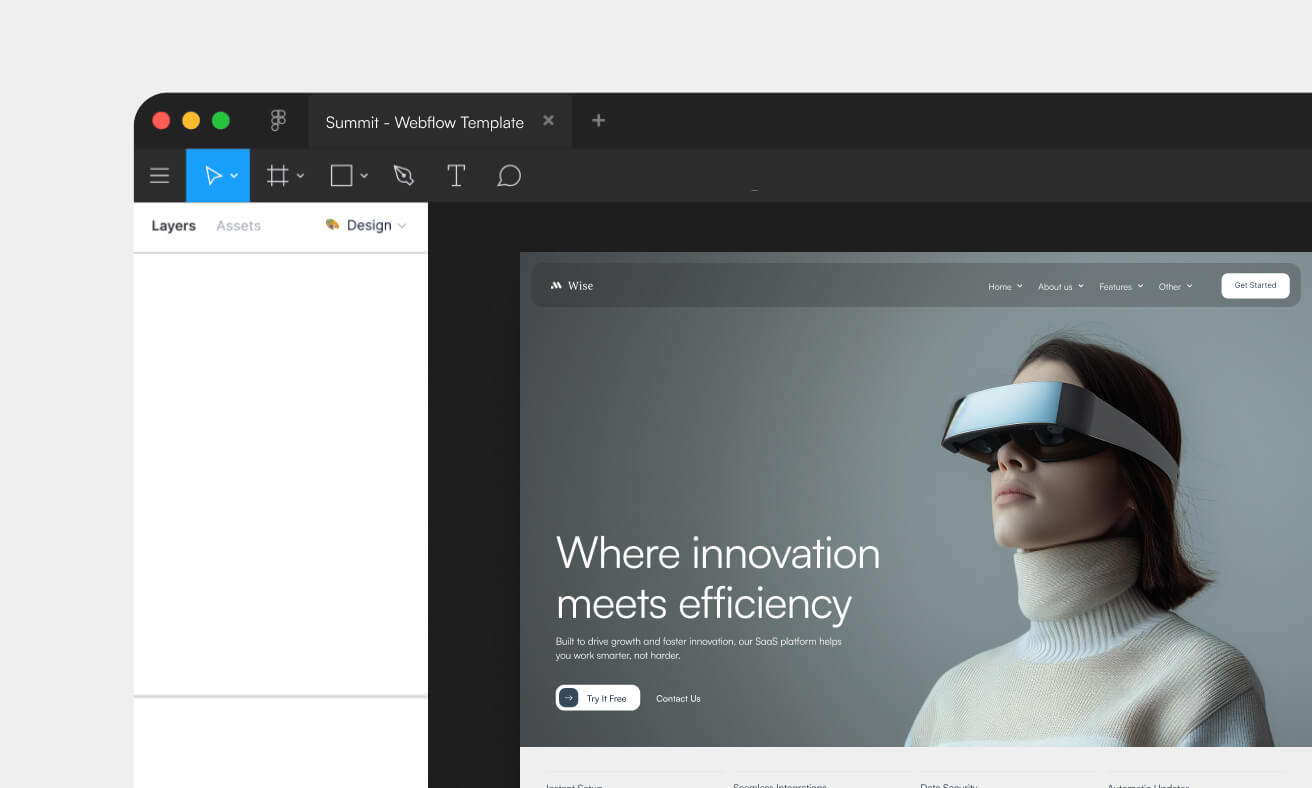Screen dimensions: 1312x788
Task: Open the comments bubble tool
Action: click(x=509, y=175)
